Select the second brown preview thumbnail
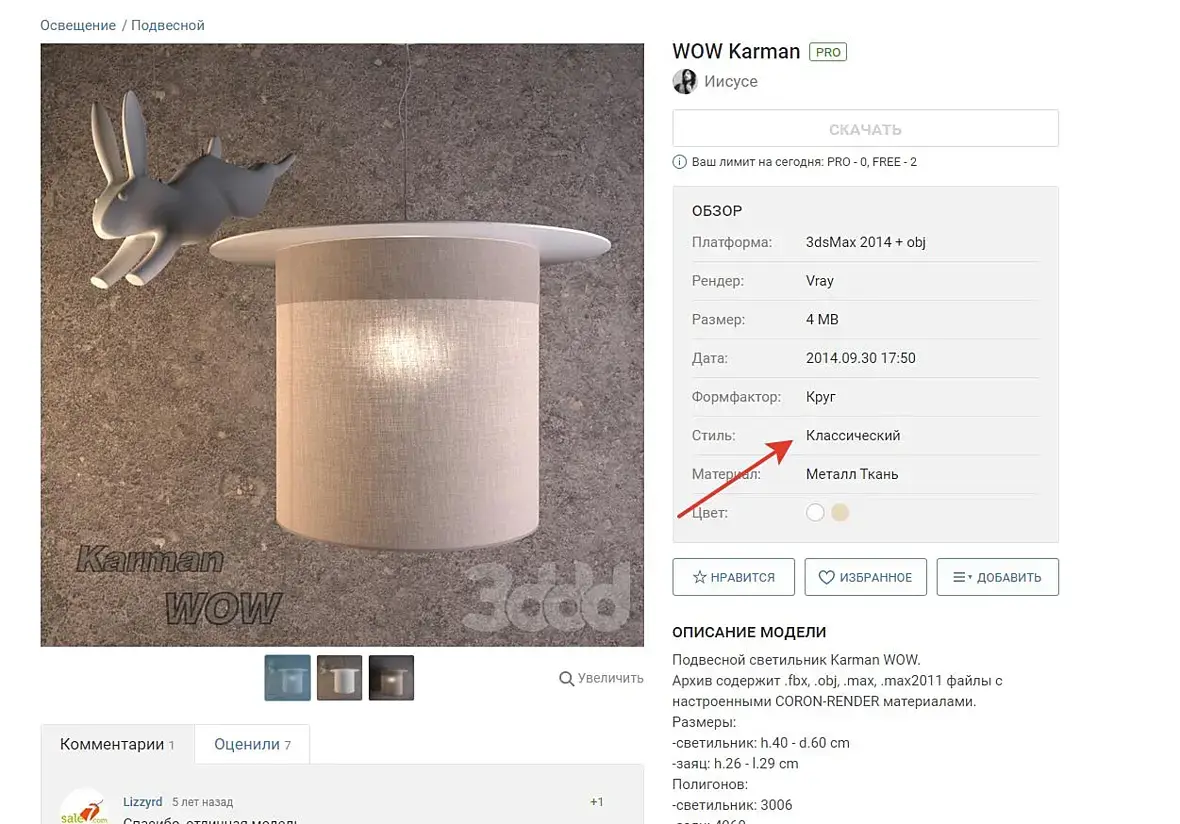Image resolution: width=1180 pixels, height=824 pixels. pos(339,677)
